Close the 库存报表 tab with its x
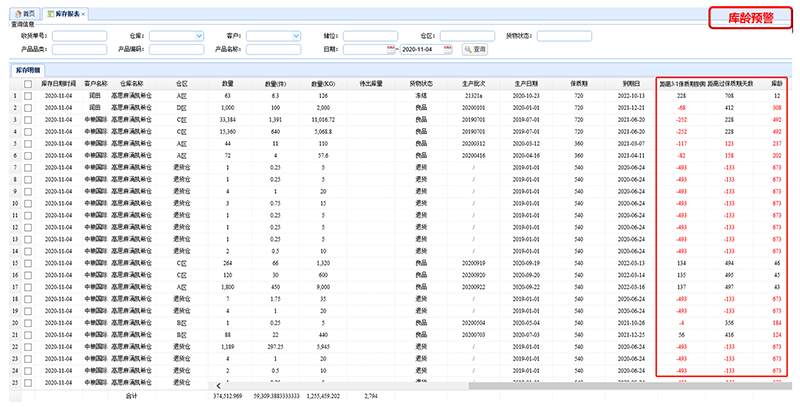 [83, 14]
